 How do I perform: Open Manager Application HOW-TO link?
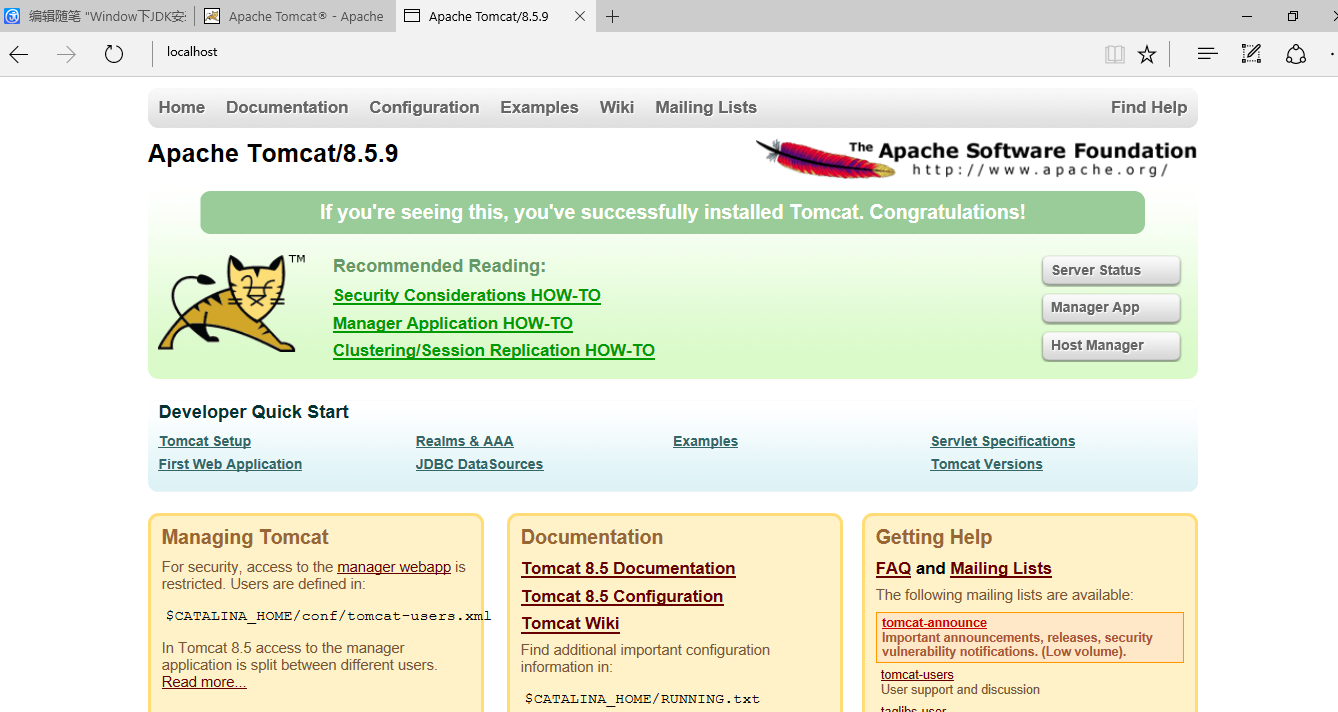(453, 323)
